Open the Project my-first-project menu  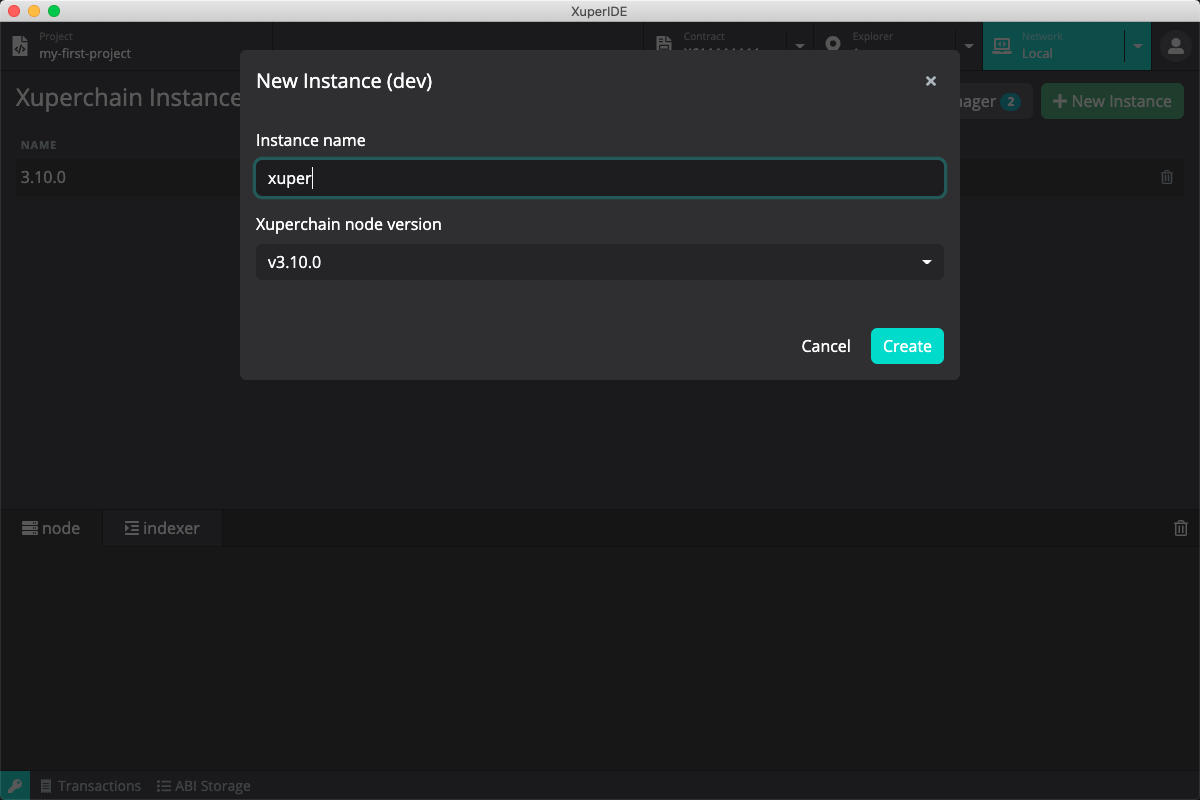(136, 46)
